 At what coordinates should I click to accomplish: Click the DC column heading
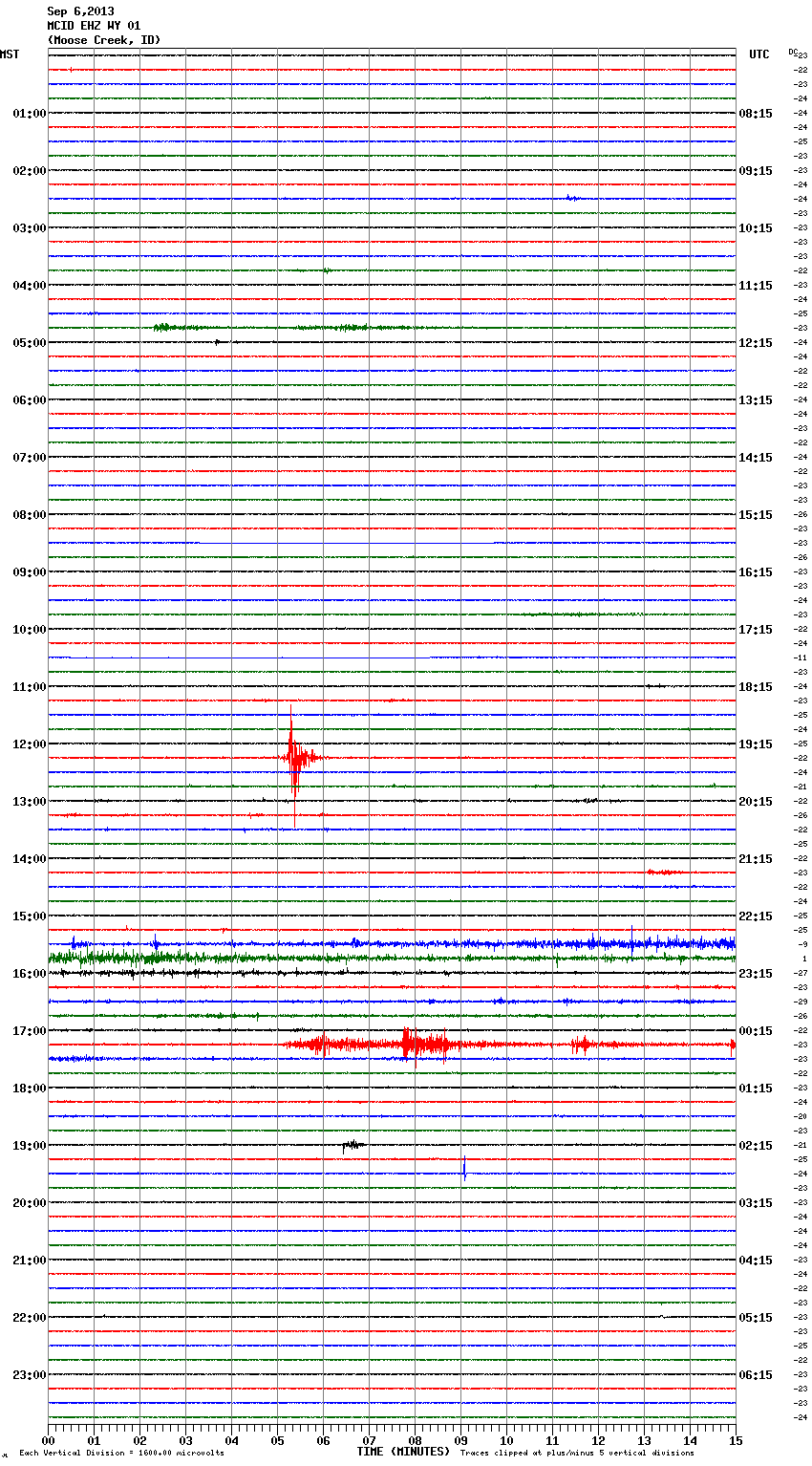click(793, 52)
